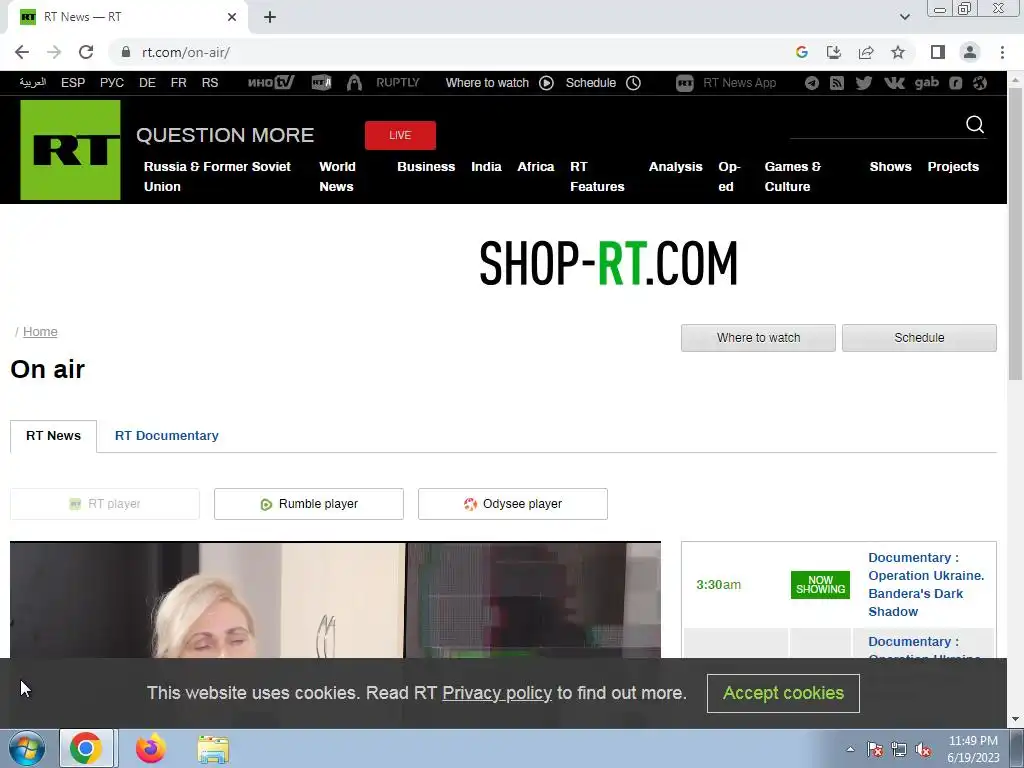Switch to RT Documentary tab
The height and width of the screenshot is (768, 1024).
pos(167,436)
